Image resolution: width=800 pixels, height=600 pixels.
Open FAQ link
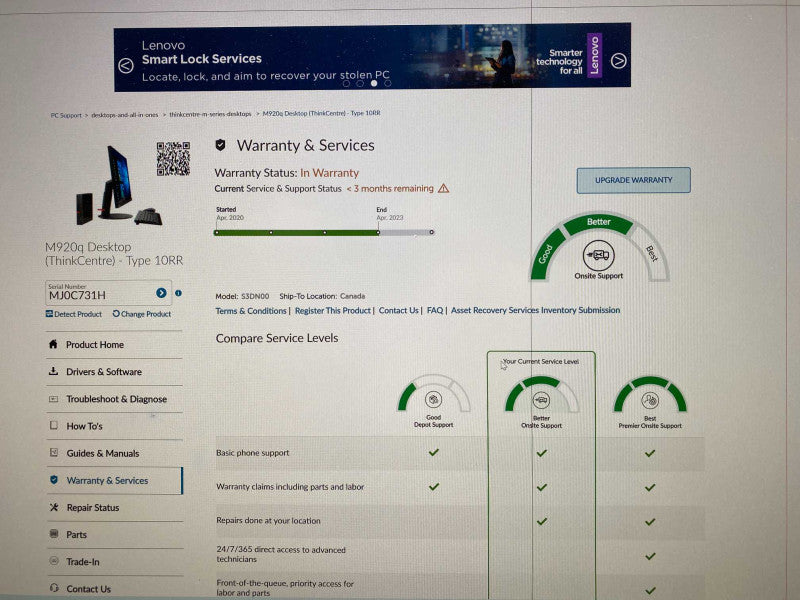pos(435,310)
